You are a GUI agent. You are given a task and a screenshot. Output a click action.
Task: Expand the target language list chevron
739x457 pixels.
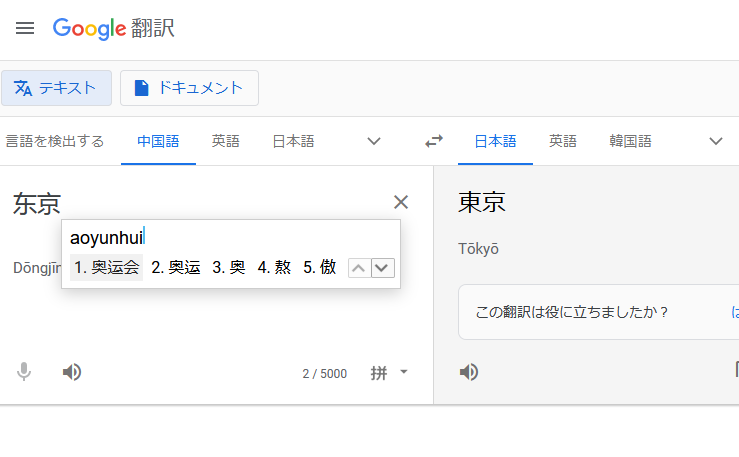716,141
